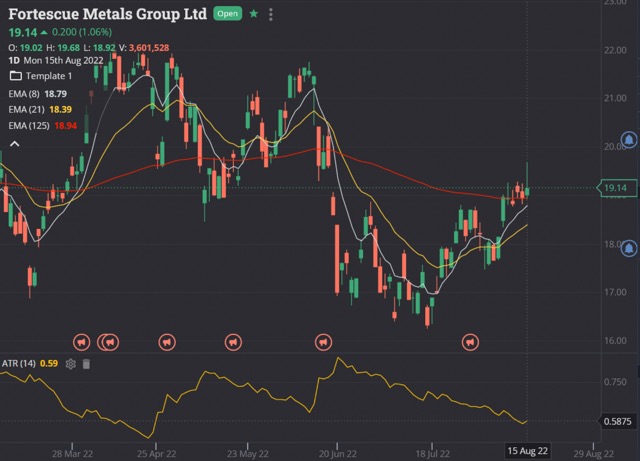The image size is (640, 461).
Task: Collapse the indicator legend with up chevron
Action: point(14,143)
